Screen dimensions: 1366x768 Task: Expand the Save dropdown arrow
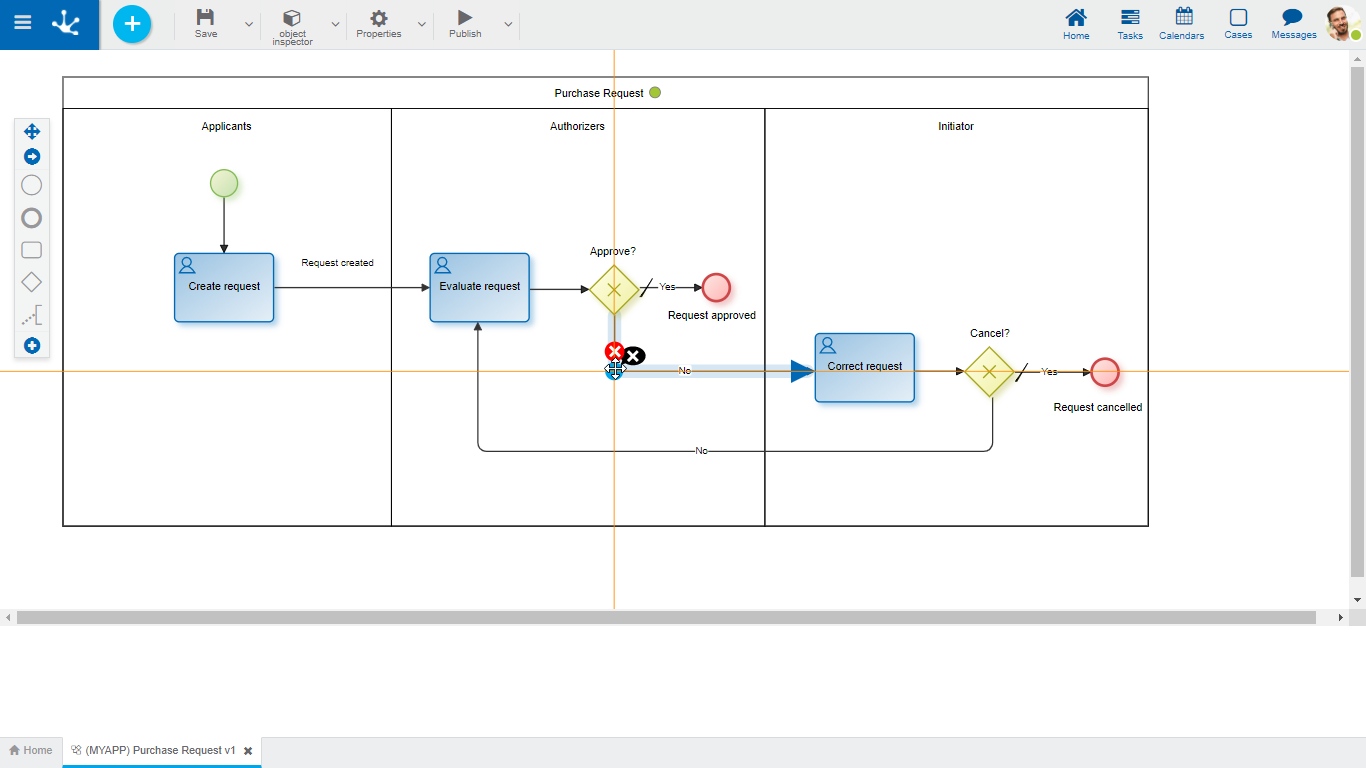[249, 24]
